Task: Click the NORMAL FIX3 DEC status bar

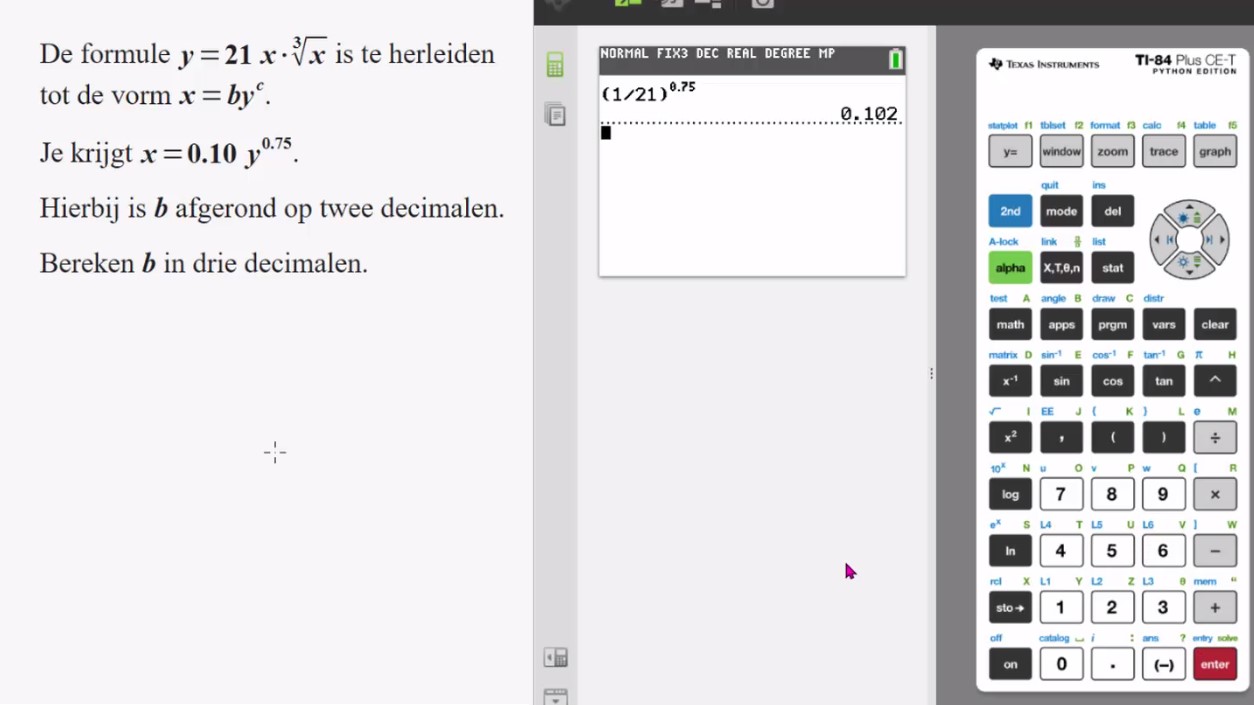Action: [752, 60]
